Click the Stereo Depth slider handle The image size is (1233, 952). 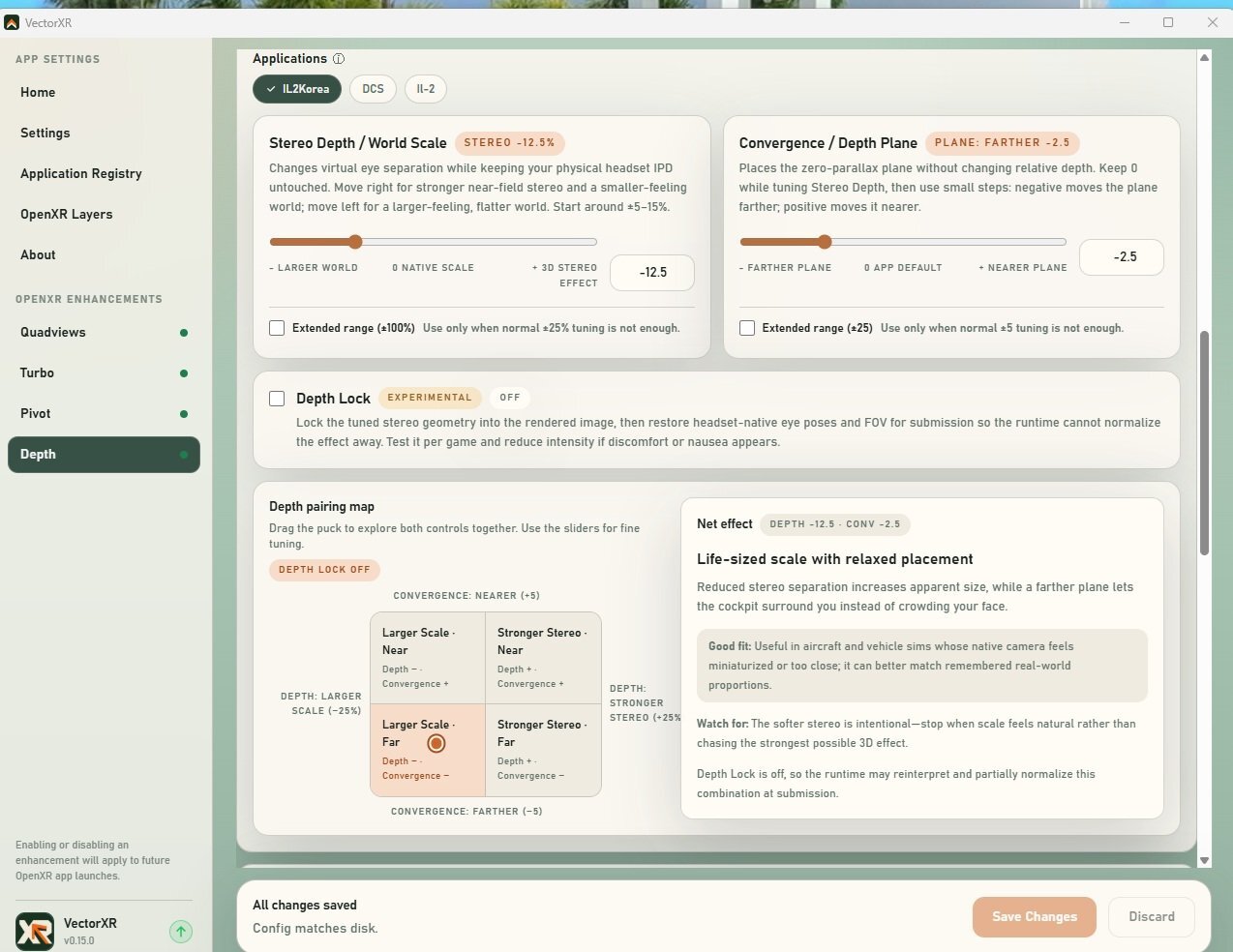[355, 242]
